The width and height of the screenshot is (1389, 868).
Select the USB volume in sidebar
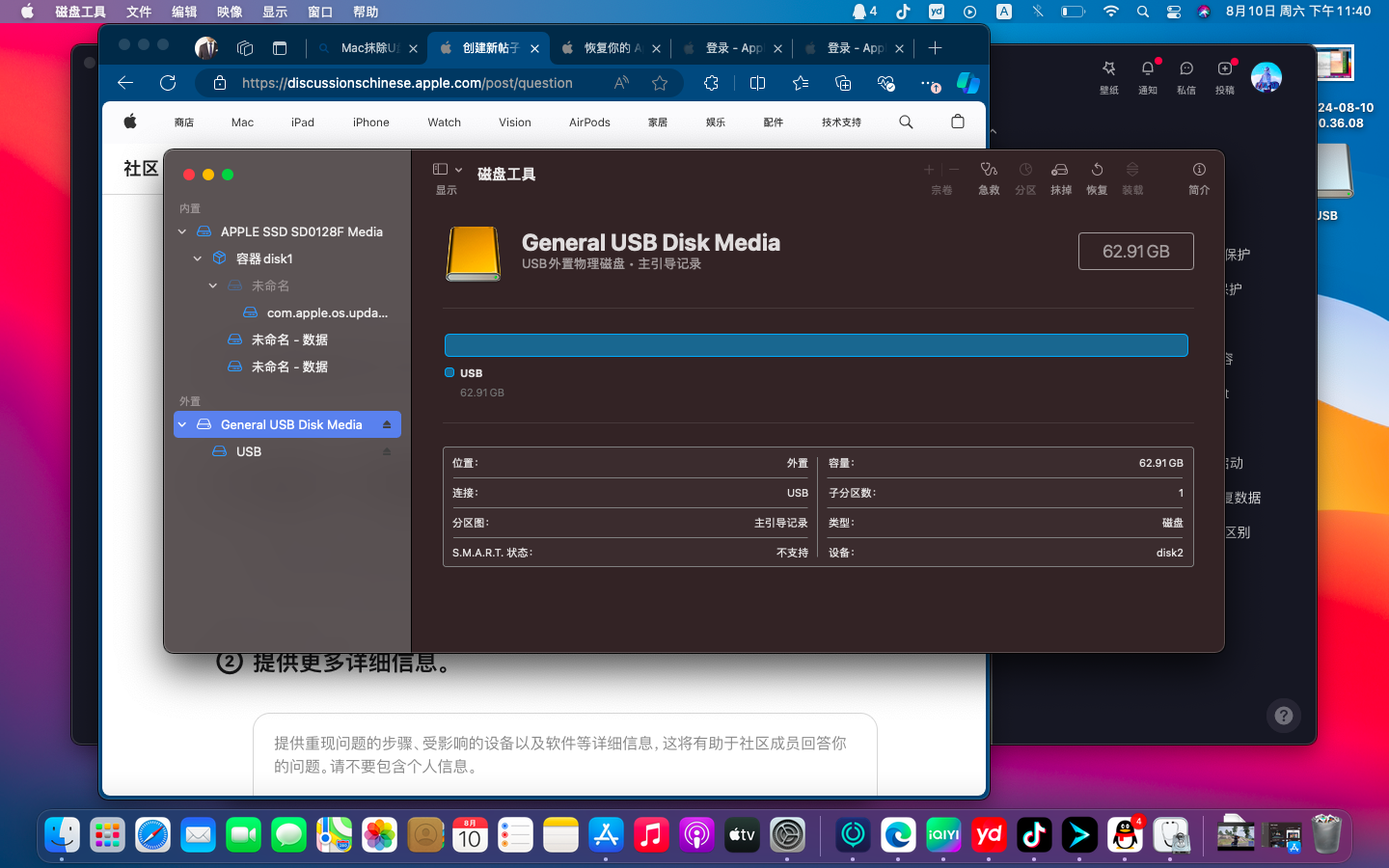click(x=249, y=451)
